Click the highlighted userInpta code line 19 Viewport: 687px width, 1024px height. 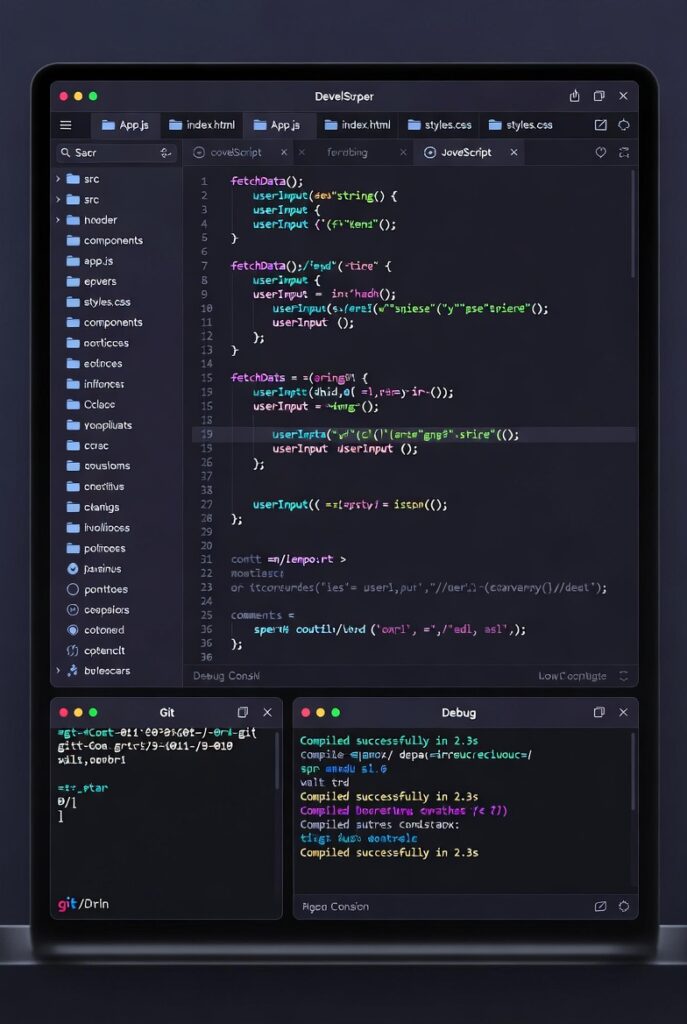(x=413, y=434)
